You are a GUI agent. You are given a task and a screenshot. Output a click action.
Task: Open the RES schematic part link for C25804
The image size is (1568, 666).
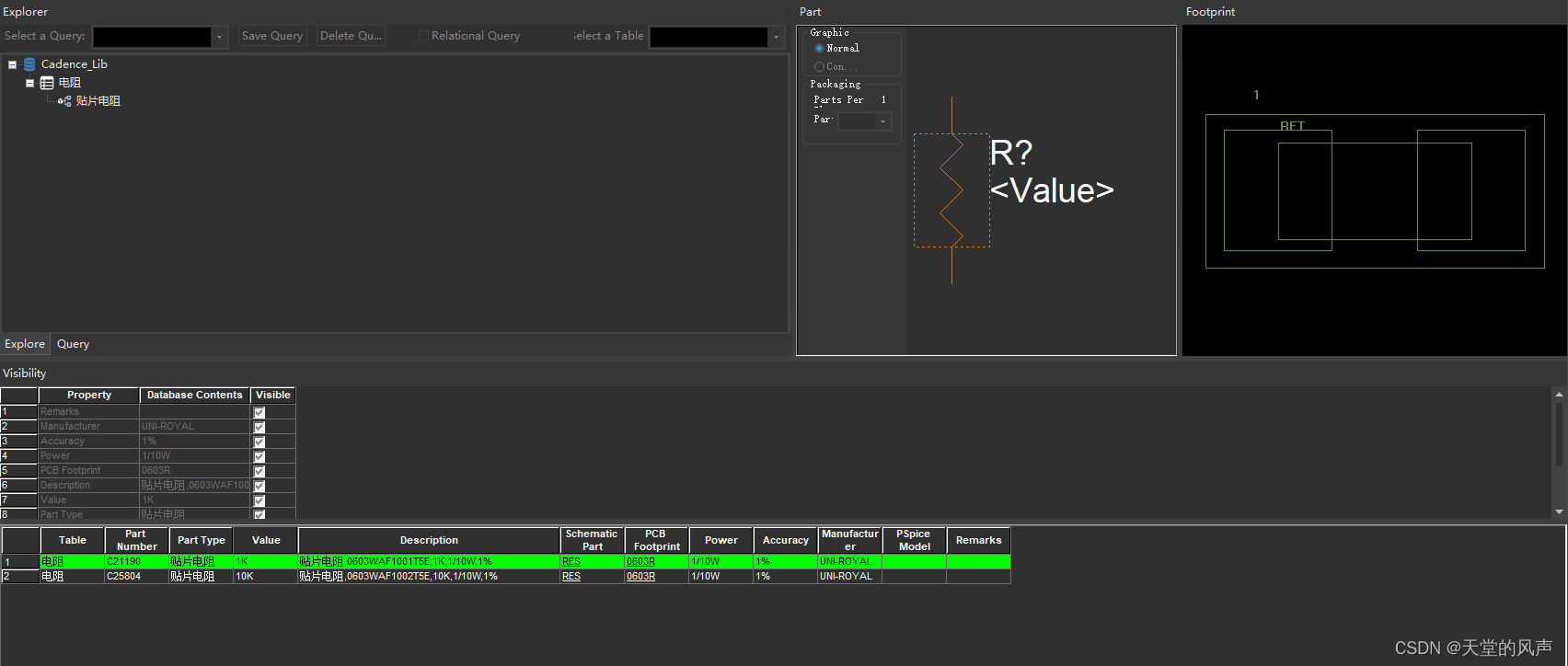tap(571, 577)
